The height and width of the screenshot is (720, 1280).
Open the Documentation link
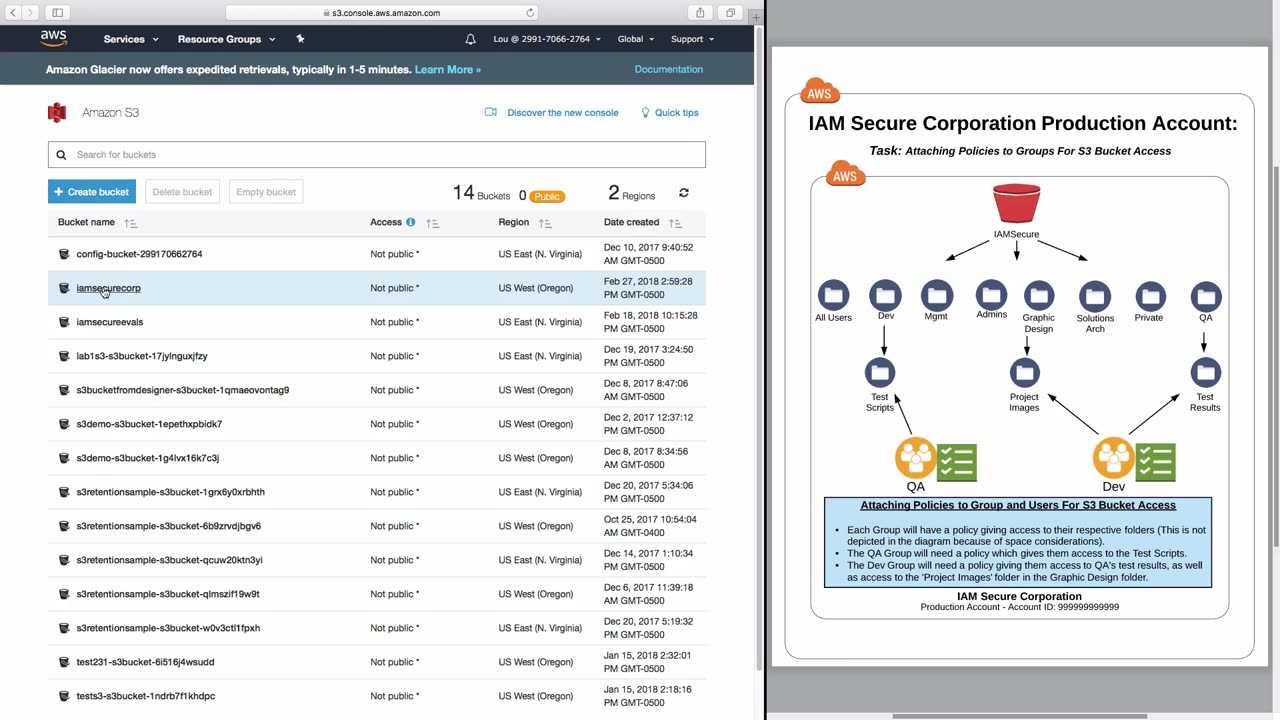(669, 70)
